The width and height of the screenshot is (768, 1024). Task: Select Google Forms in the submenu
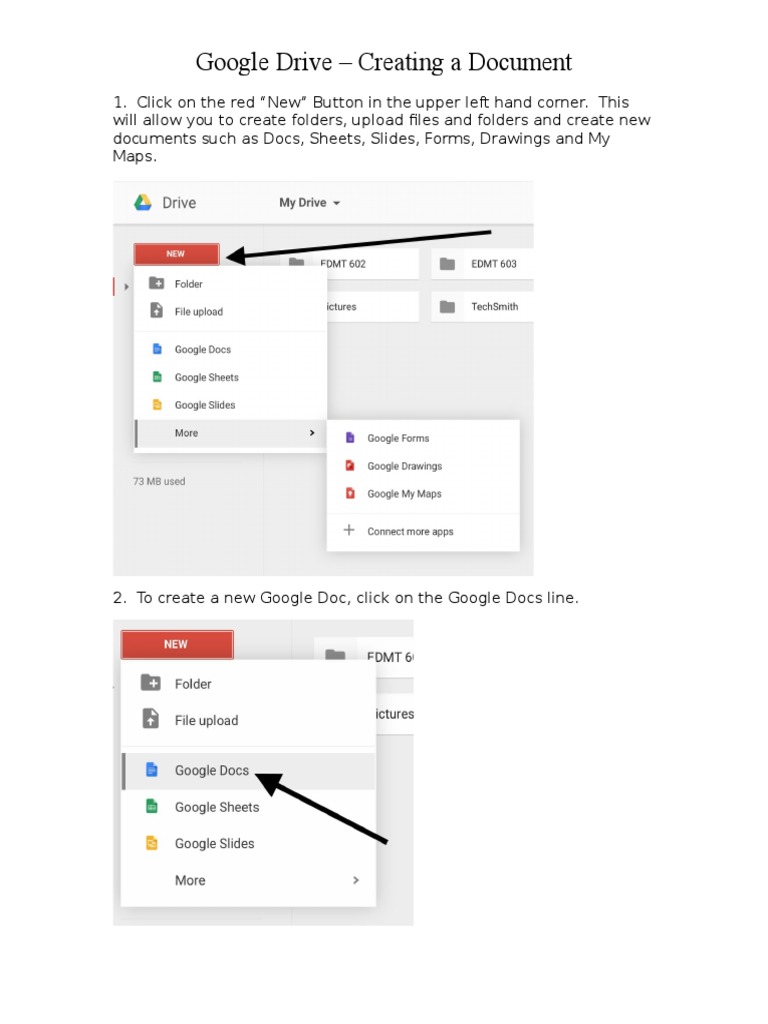click(423, 438)
